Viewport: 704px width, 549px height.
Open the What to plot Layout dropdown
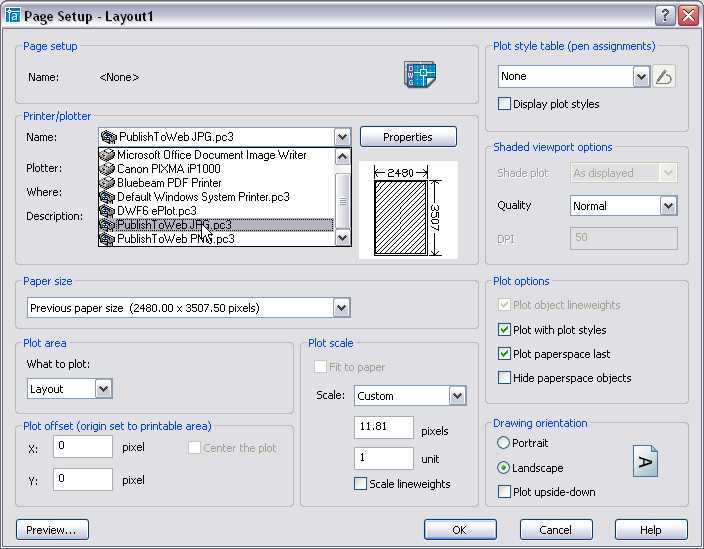pyautogui.click(x=103, y=389)
